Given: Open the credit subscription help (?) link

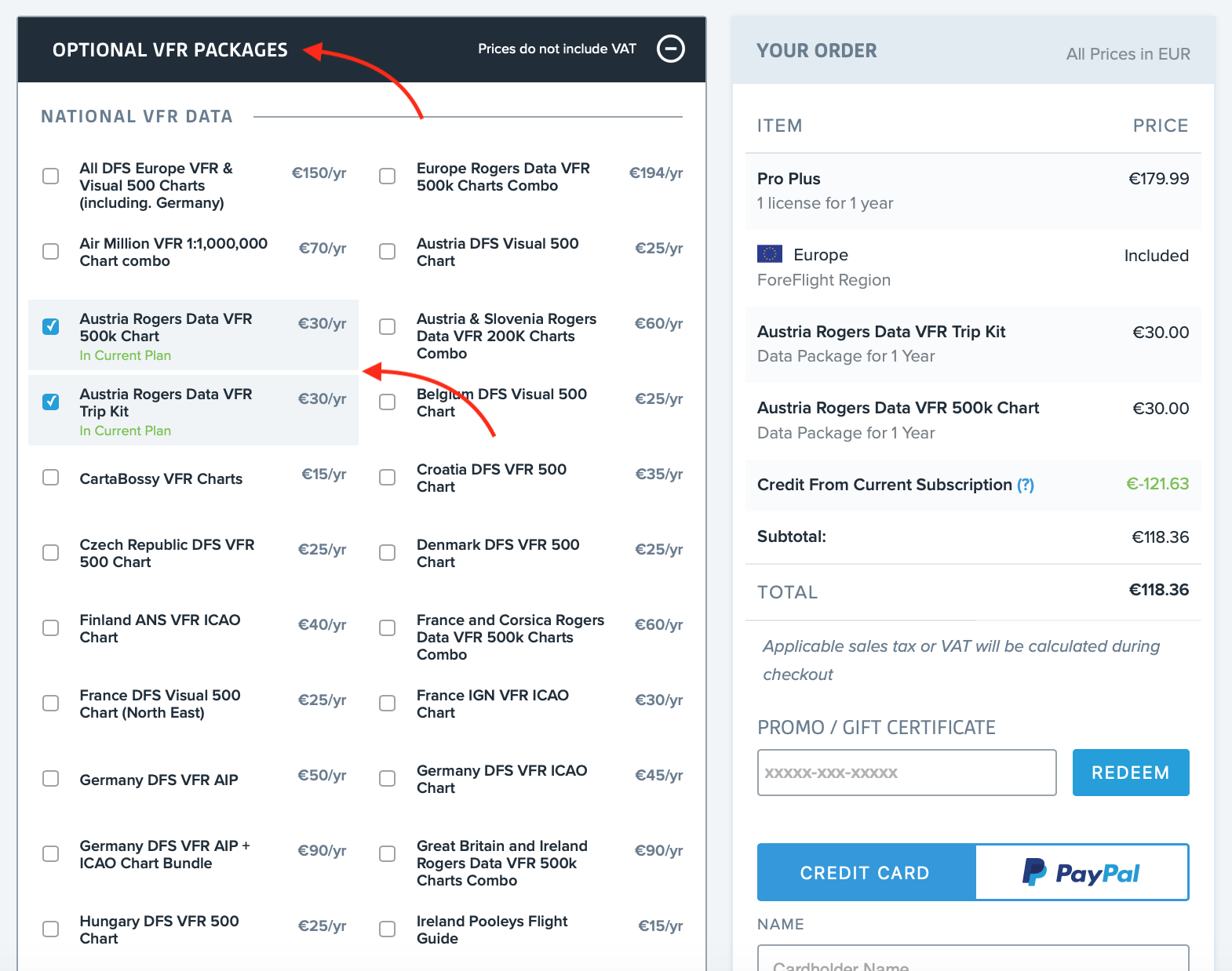Looking at the screenshot, I should (x=1025, y=485).
